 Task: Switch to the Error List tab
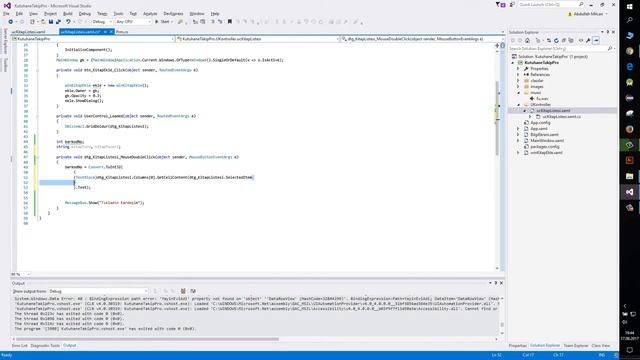20,346
